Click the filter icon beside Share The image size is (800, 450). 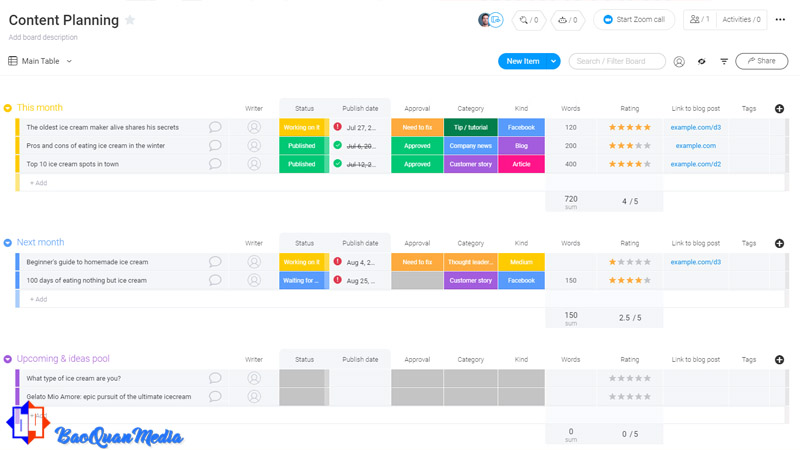(x=724, y=61)
